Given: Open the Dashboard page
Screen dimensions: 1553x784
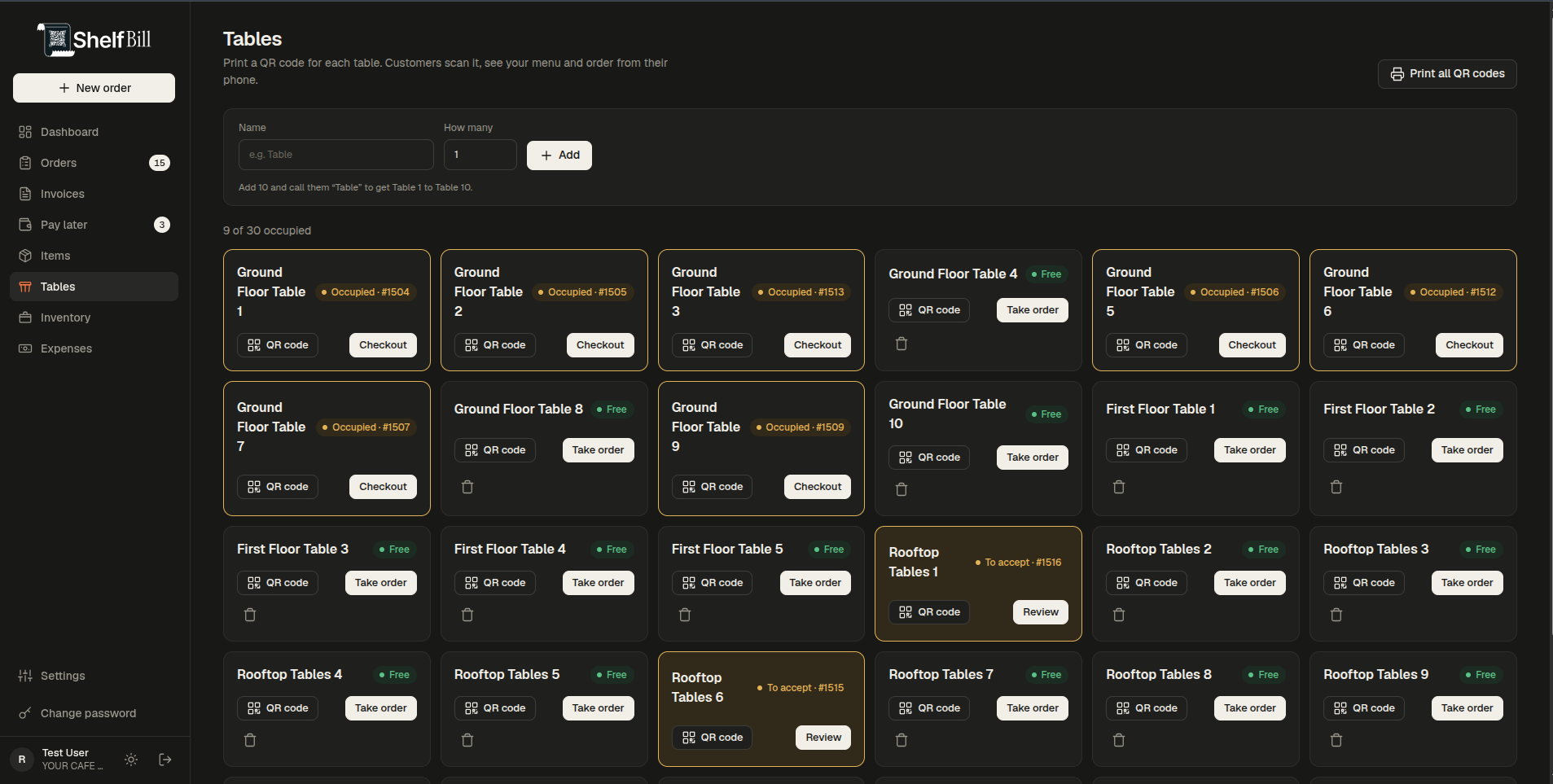Looking at the screenshot, I should (94, 132).
